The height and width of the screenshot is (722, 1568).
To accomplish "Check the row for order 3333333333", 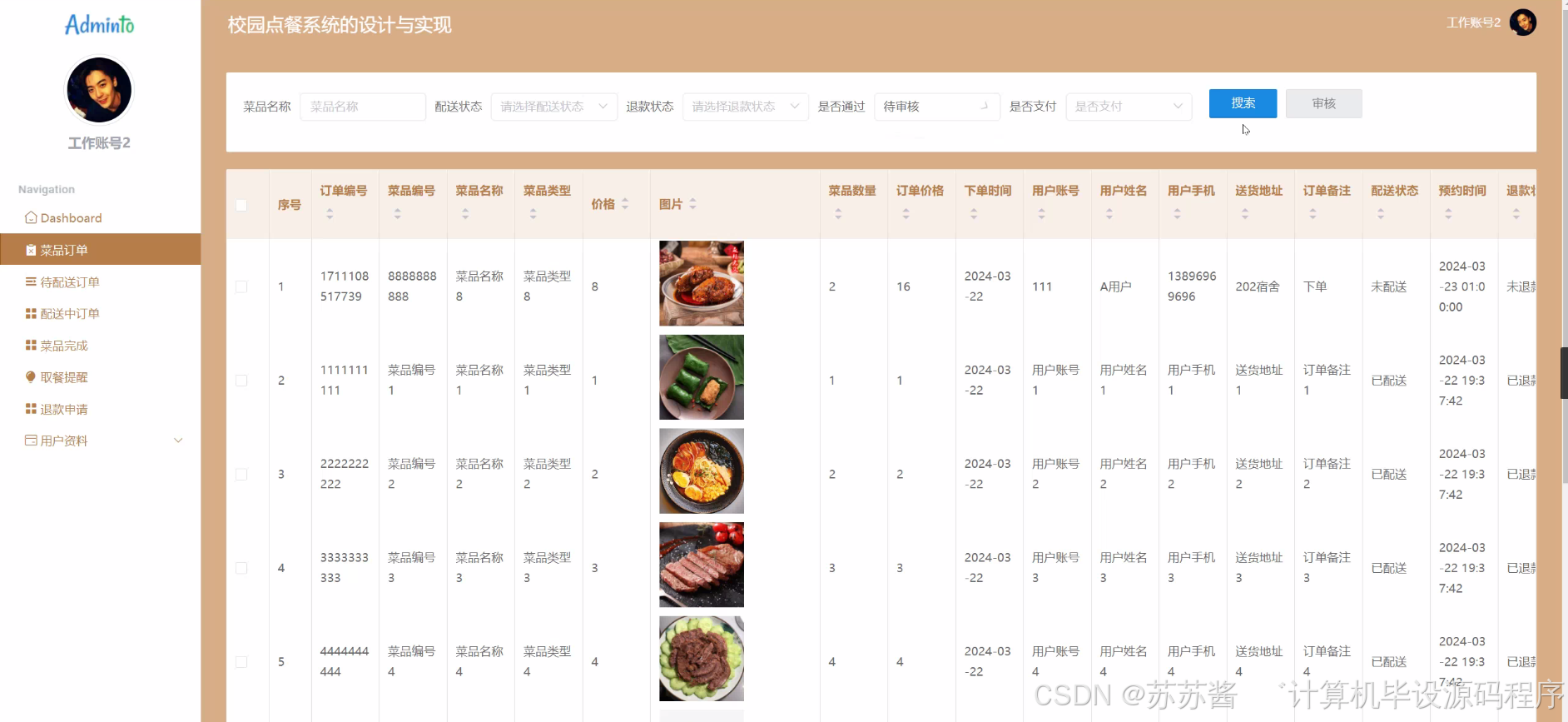I will pos(241,568).
